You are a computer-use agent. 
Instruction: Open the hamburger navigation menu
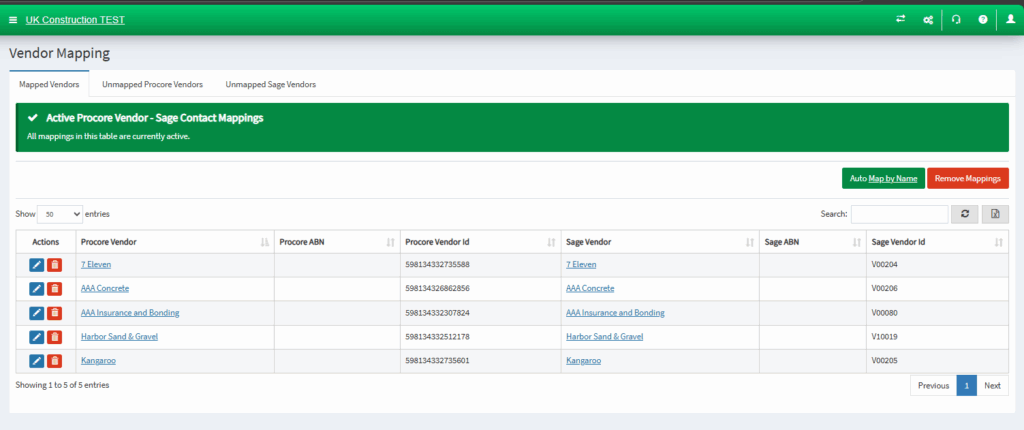[13, 20]
